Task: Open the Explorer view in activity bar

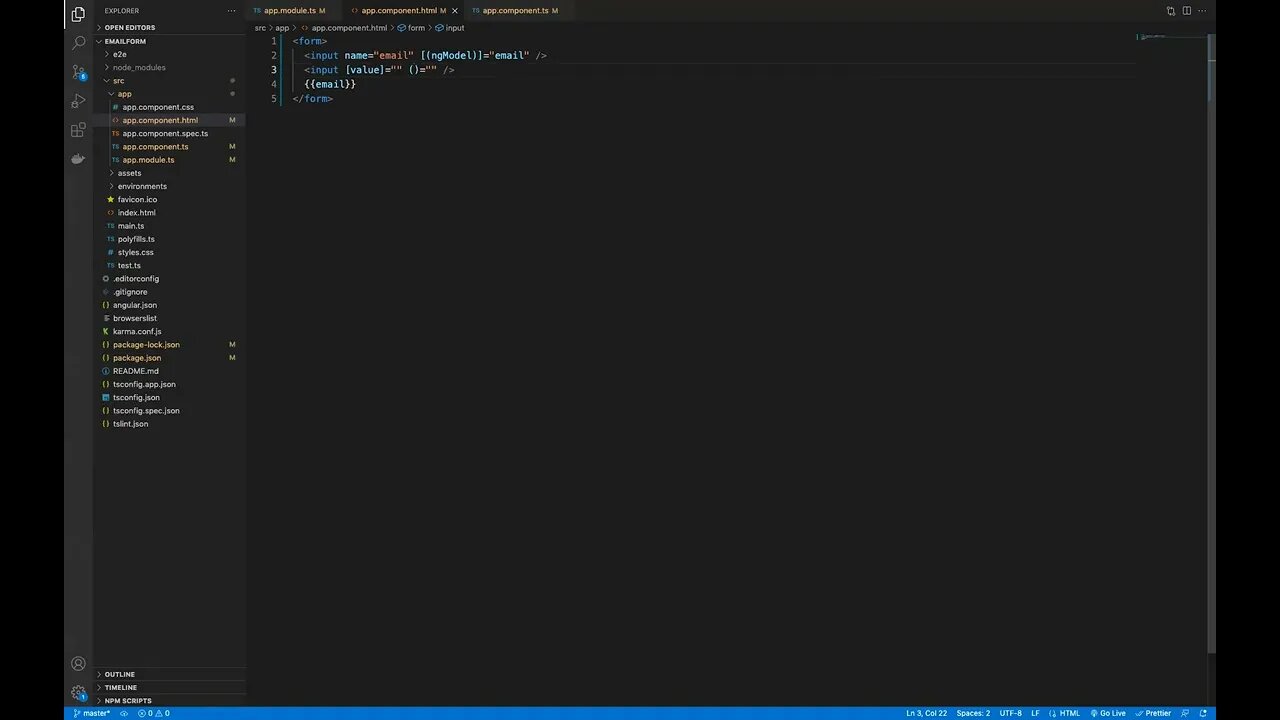Action: coord(78,14)
